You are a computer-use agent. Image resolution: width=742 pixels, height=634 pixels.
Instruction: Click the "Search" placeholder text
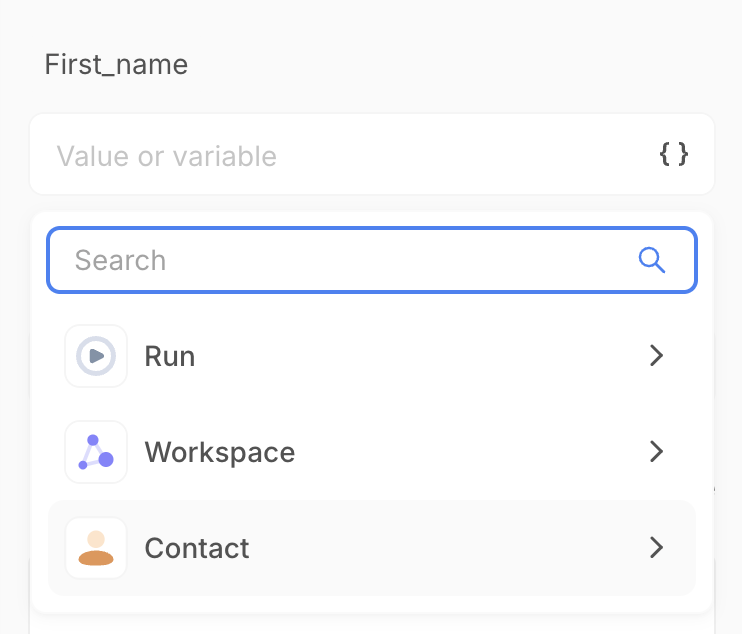pyautogui.click(x=120, y=260)
